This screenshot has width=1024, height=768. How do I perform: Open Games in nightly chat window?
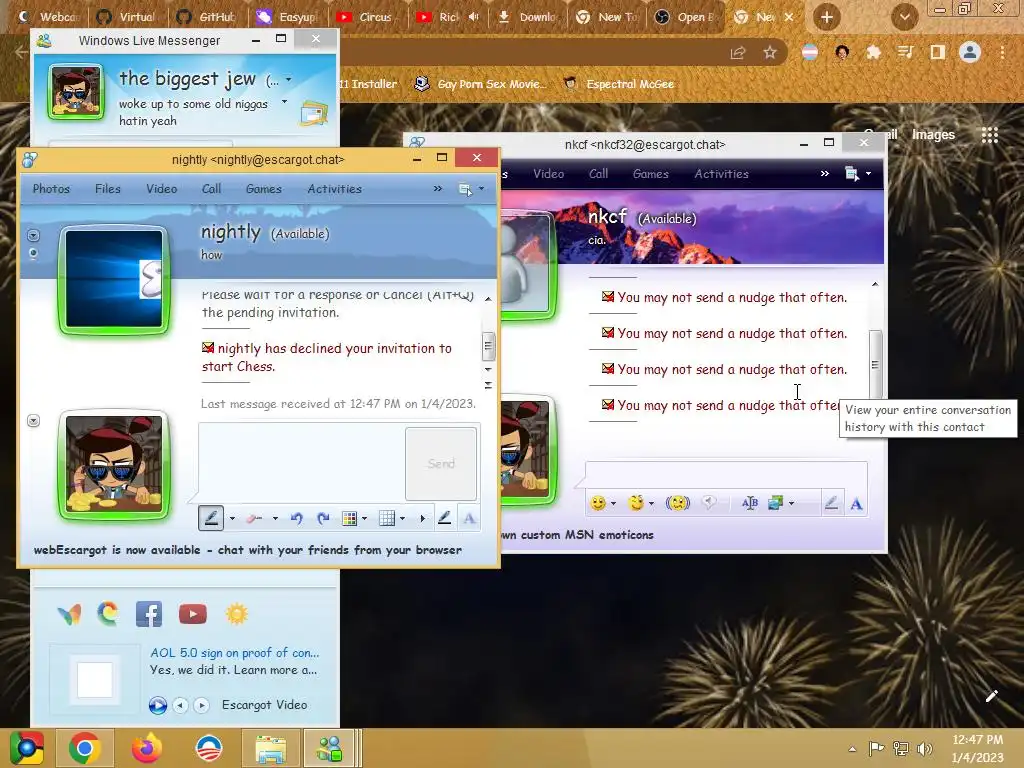pyautogui.click(x=264, y=189)
